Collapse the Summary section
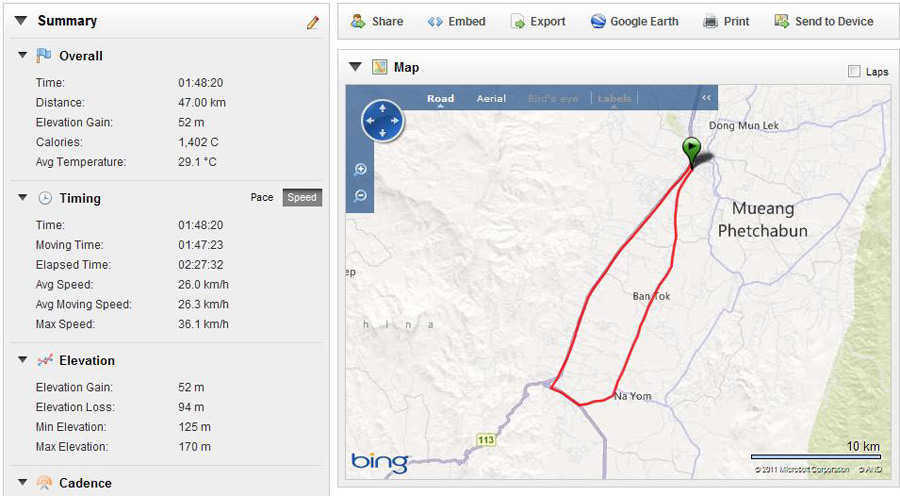 click(21, 21)
